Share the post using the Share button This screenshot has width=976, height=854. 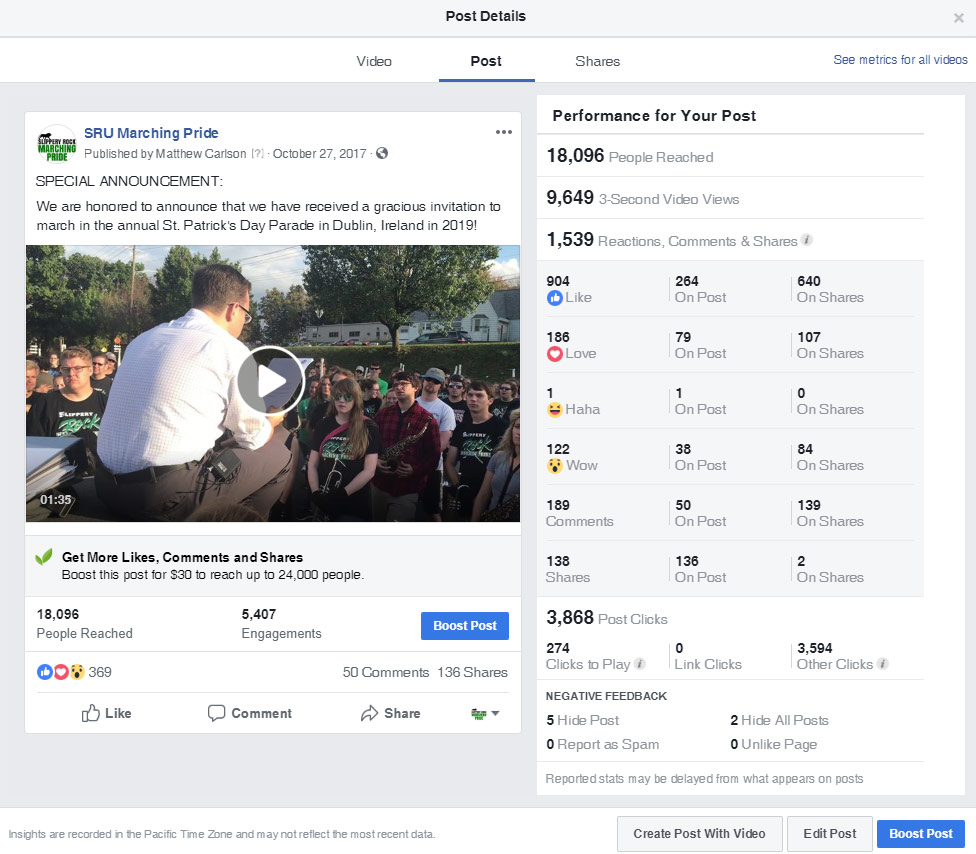point(390,713)
